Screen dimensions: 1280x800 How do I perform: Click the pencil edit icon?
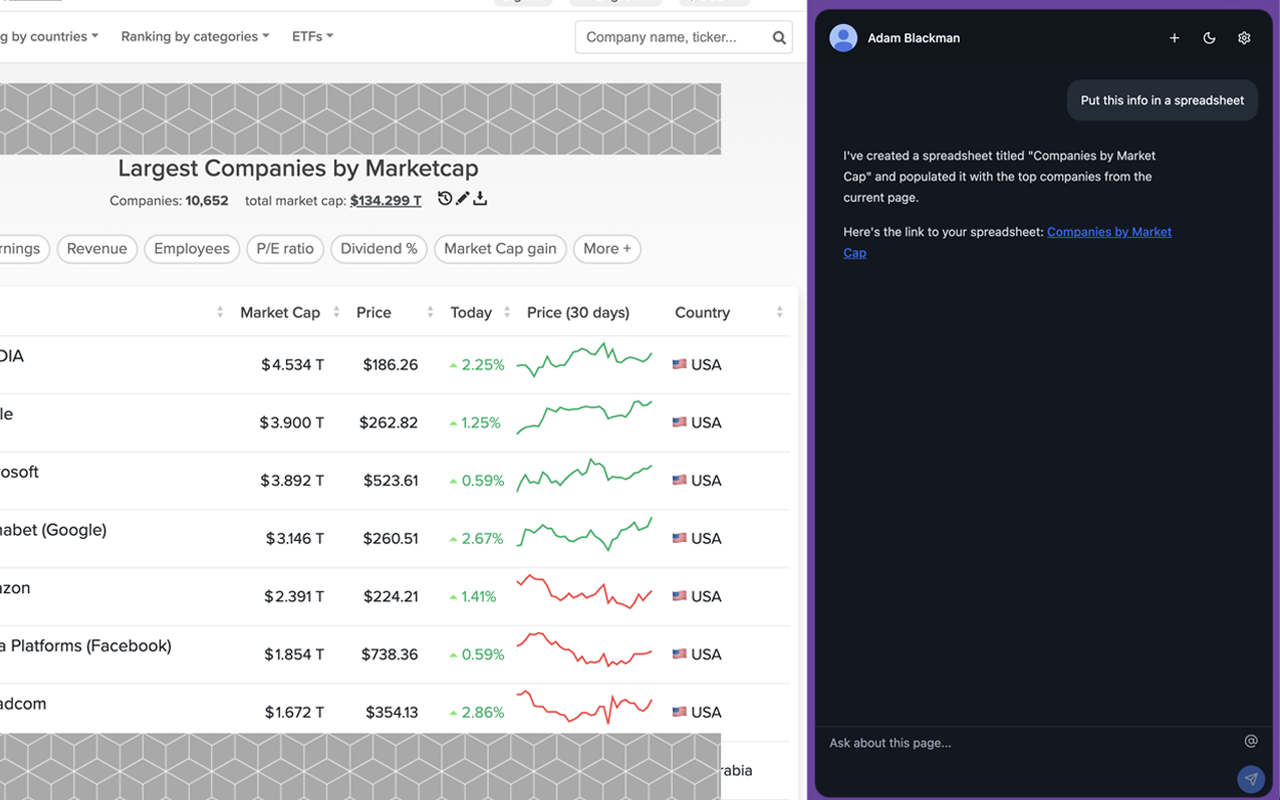462,199
